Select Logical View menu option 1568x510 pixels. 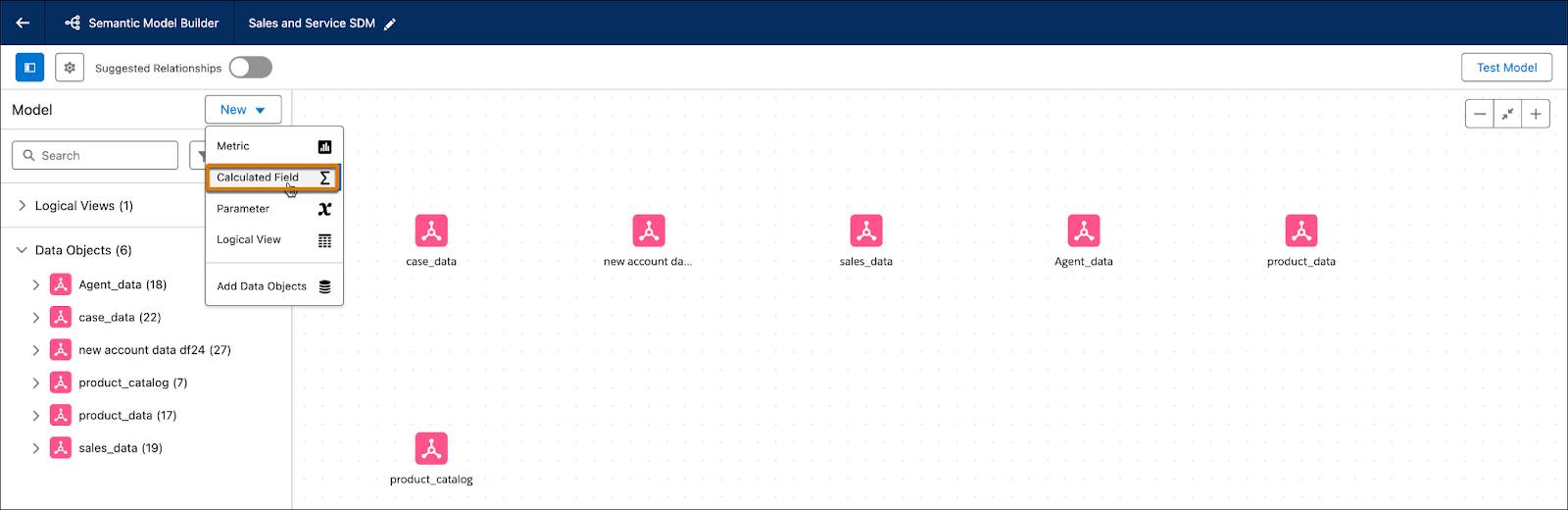click(274, 240)
